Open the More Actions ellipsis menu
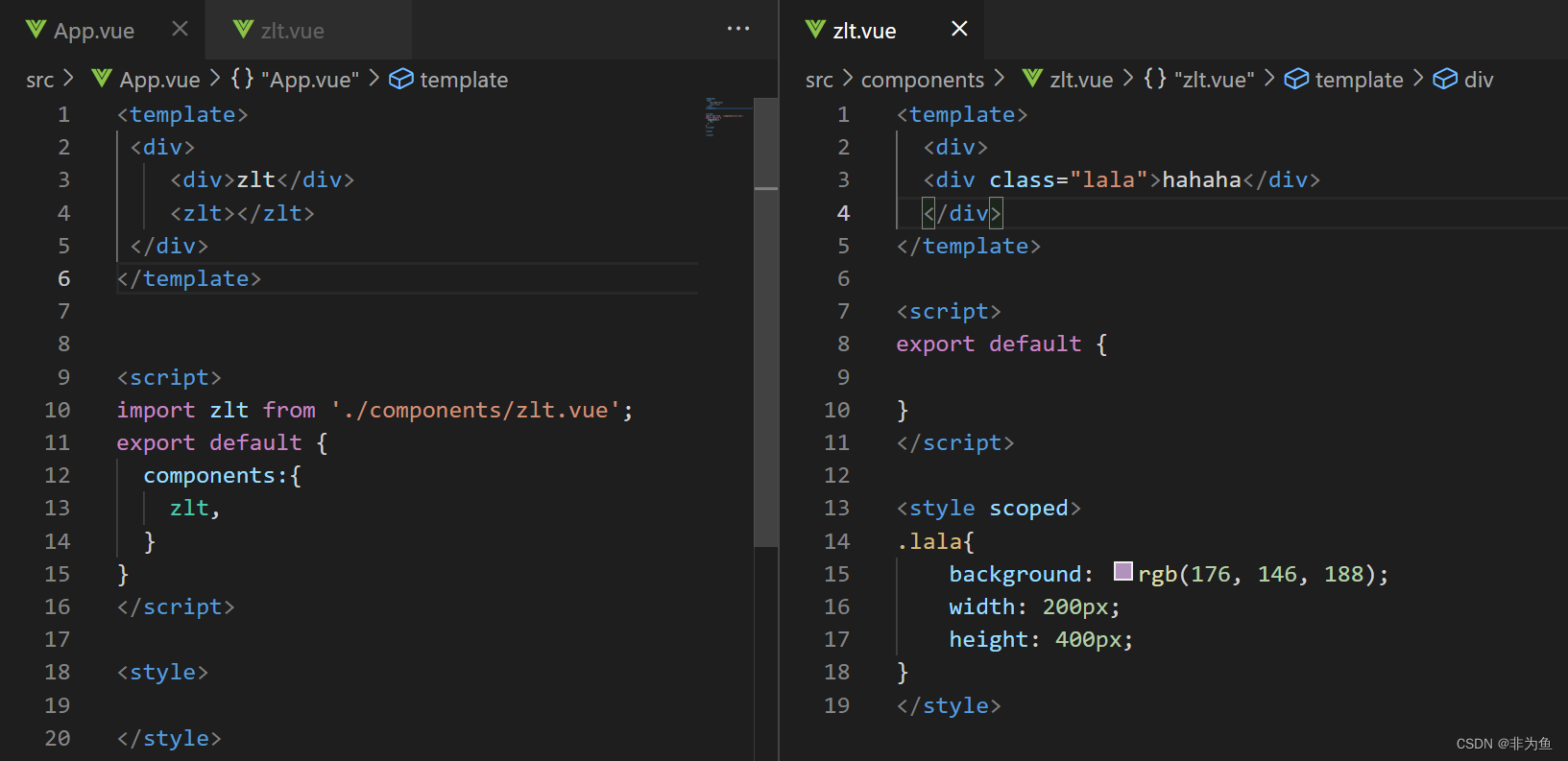 [738, 29]
